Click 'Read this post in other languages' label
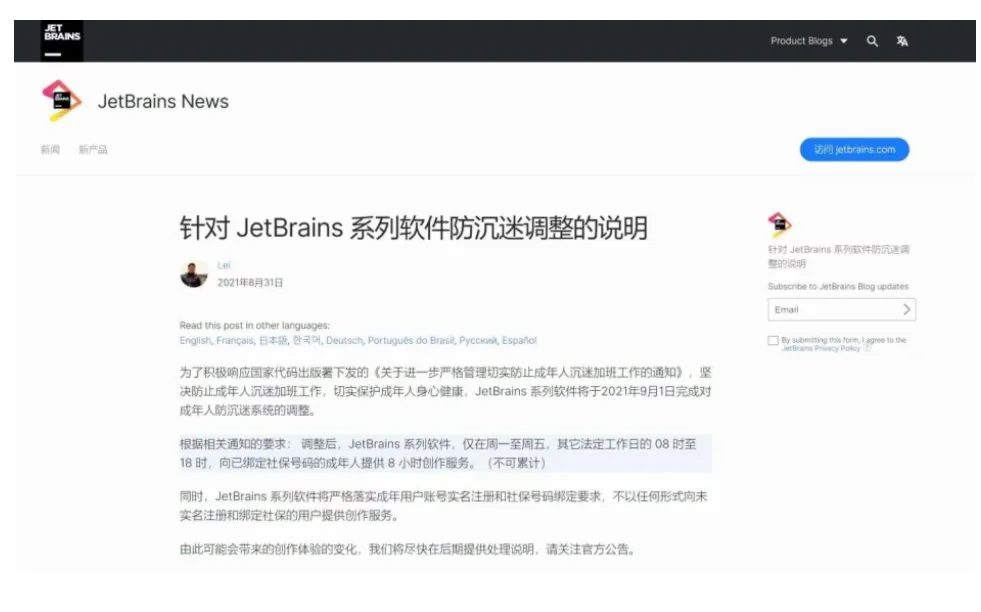The image size is (981, 612). pos(254,325)
